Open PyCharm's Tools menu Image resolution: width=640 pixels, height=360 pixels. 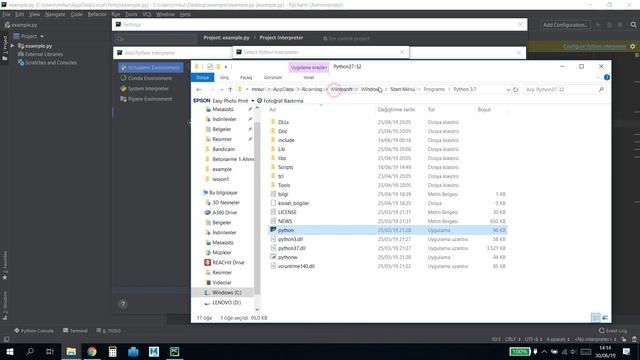[x=131, y=14]
